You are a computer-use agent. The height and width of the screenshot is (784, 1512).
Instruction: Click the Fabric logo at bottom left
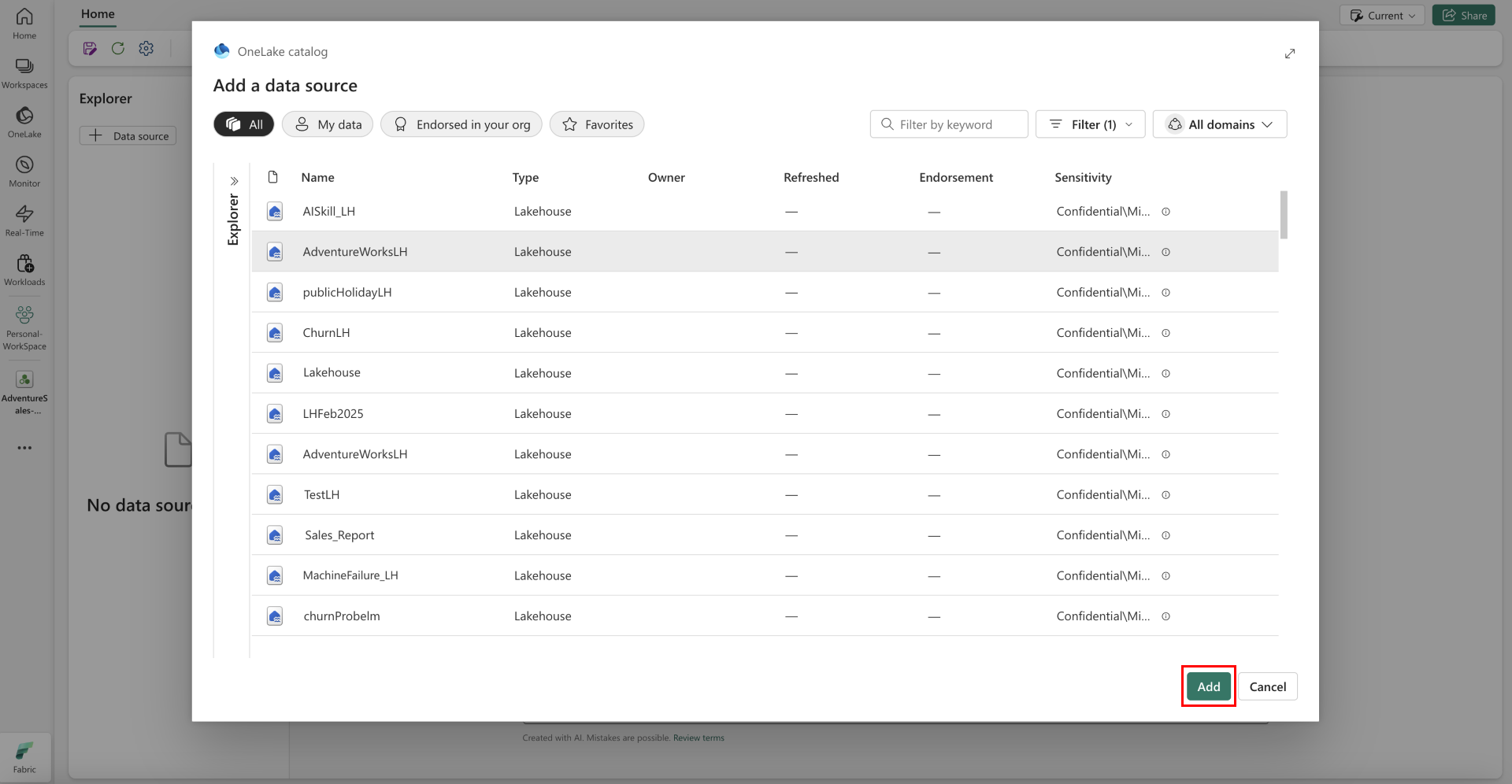tap(24, 758)
